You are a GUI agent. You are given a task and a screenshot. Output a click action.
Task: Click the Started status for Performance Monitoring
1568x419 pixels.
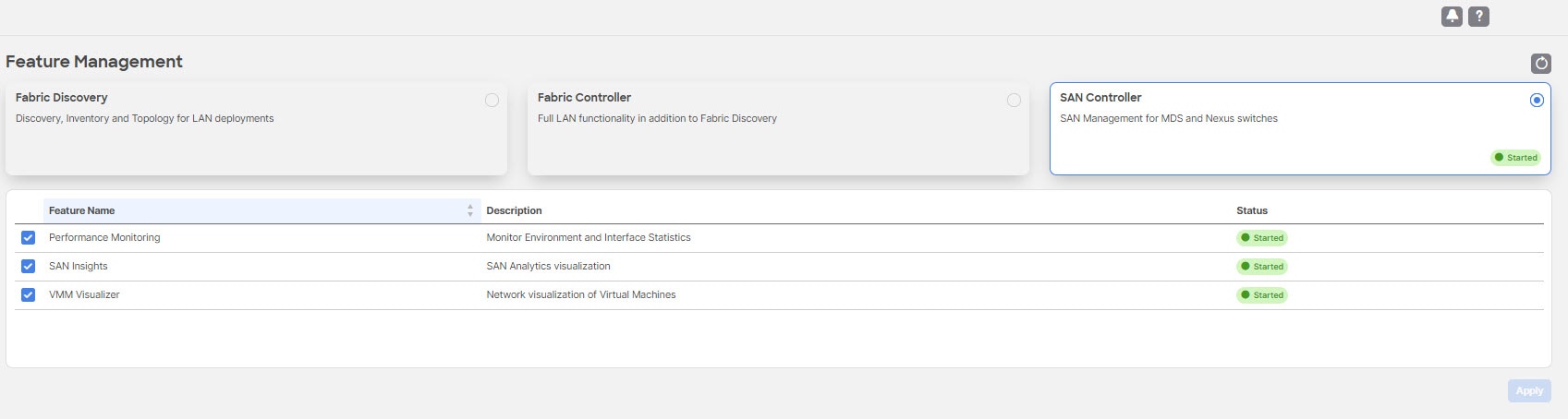click(x=1262, y=238)
